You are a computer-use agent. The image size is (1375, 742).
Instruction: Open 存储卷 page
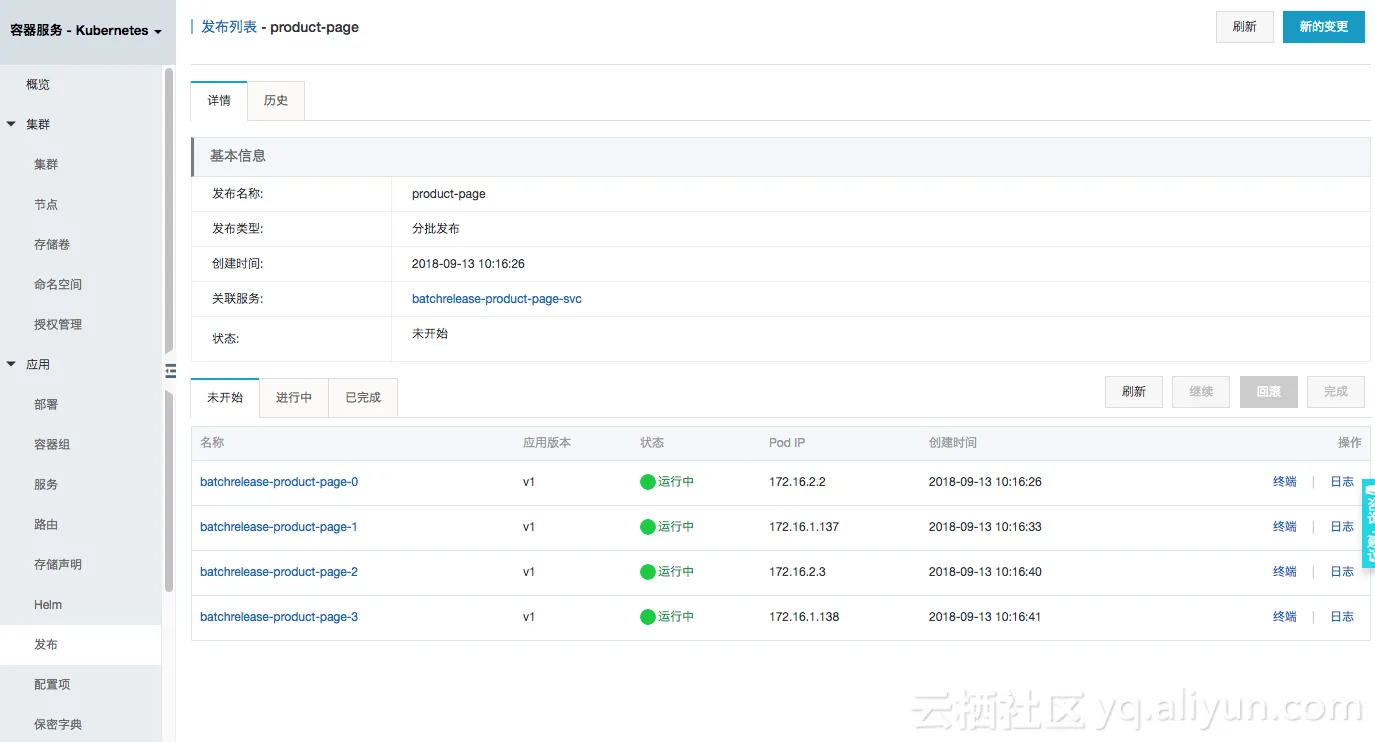click(52, 245)
